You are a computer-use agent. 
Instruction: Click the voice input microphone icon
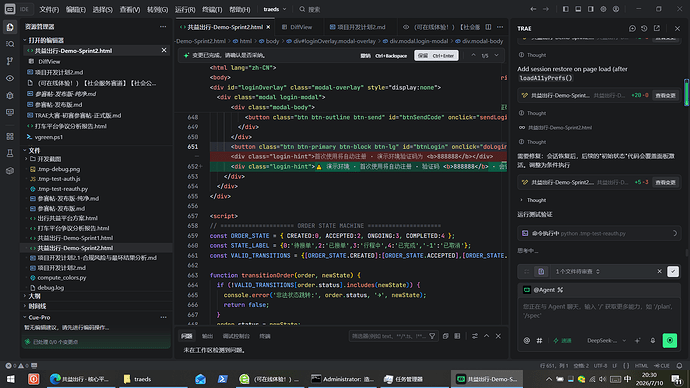click(653, 340)
